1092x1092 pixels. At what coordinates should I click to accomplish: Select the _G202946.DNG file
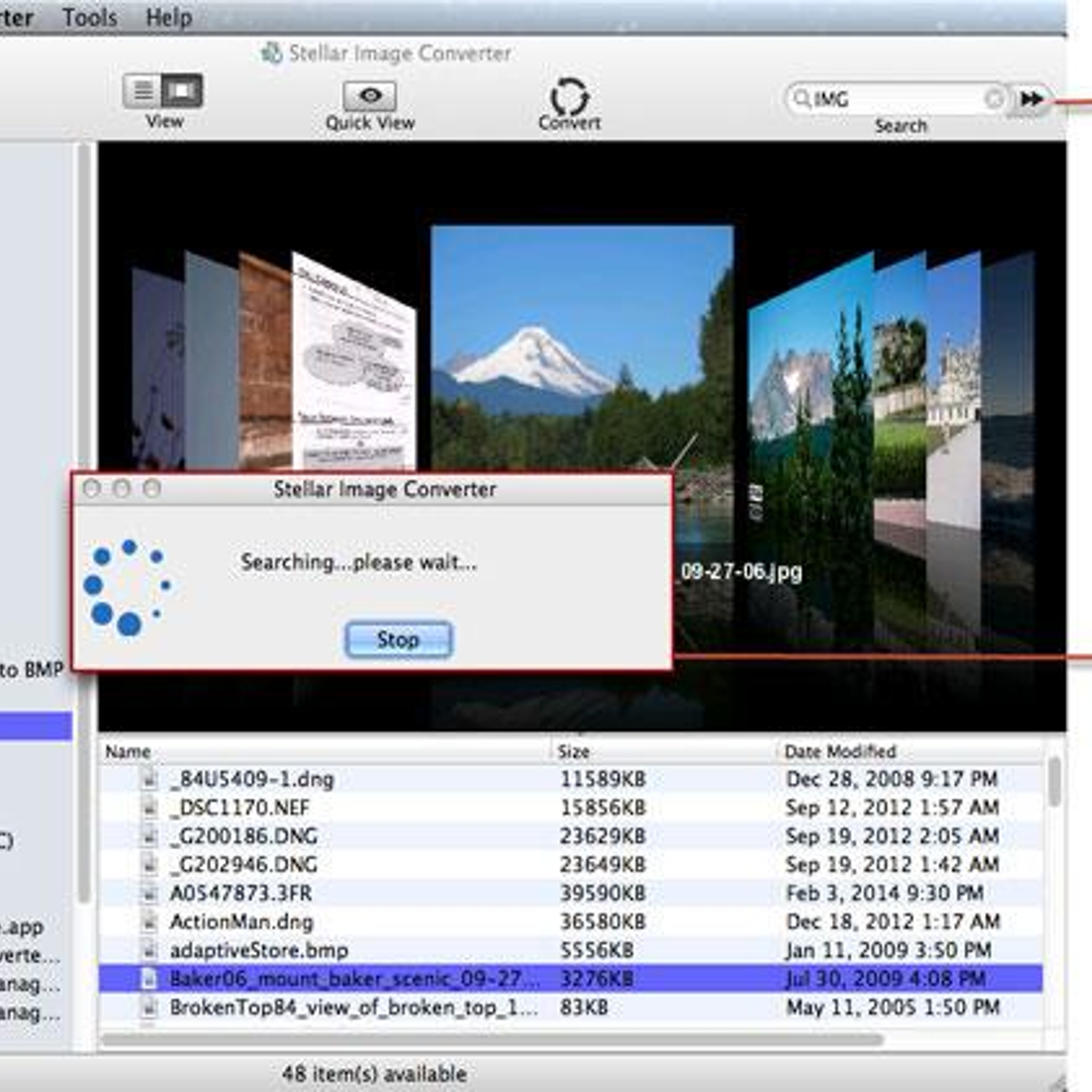tap(571, 865)
